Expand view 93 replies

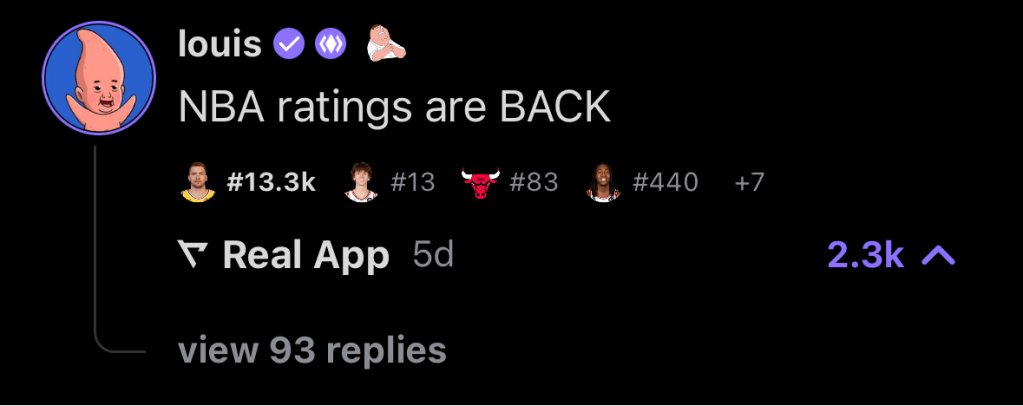pos(312,350)
